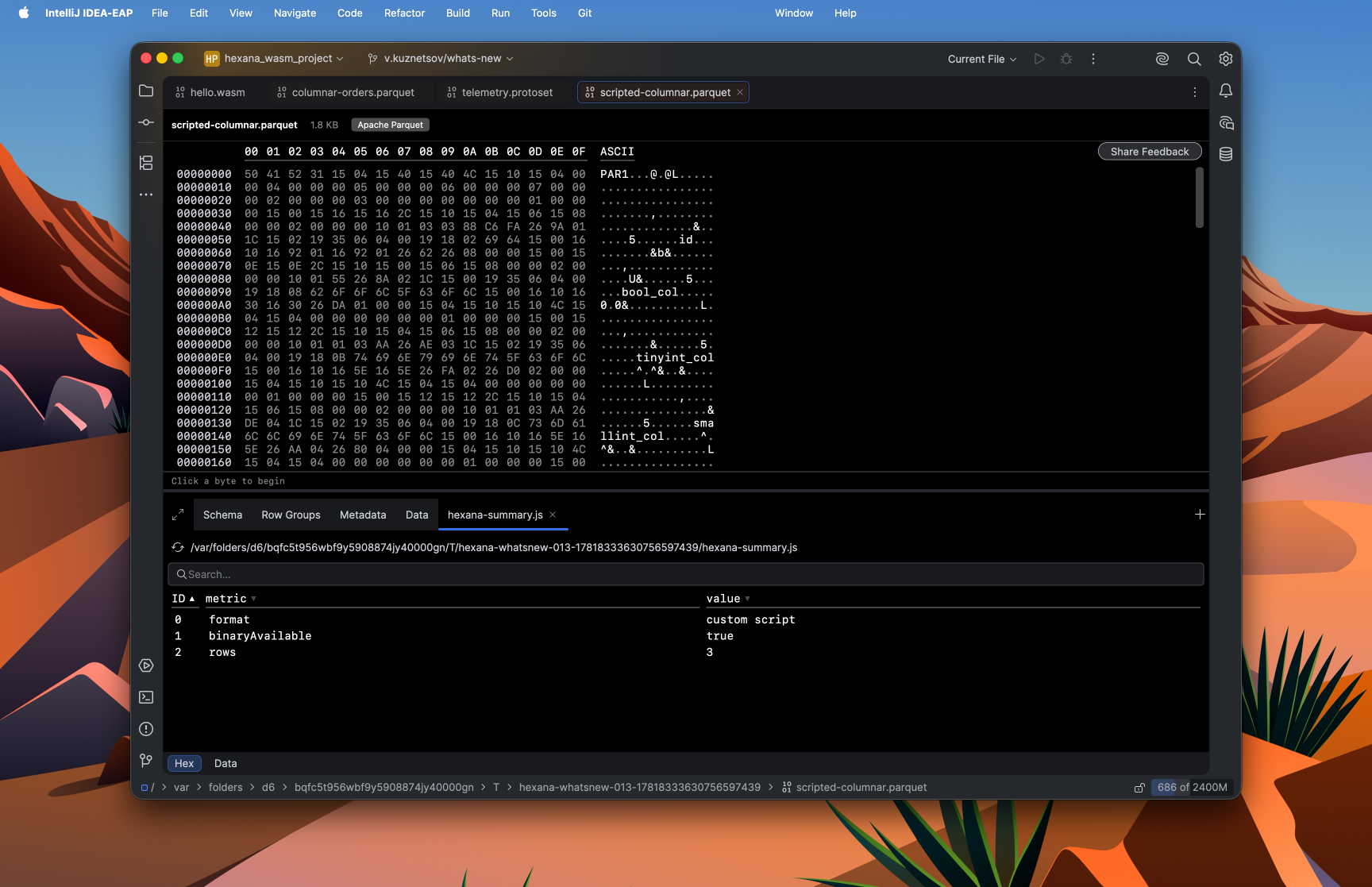Image resolution: width=1372 pixels, height=887 pixels.
Task: Switch to the Row Groups tab
Action: [x=291, y=515]
